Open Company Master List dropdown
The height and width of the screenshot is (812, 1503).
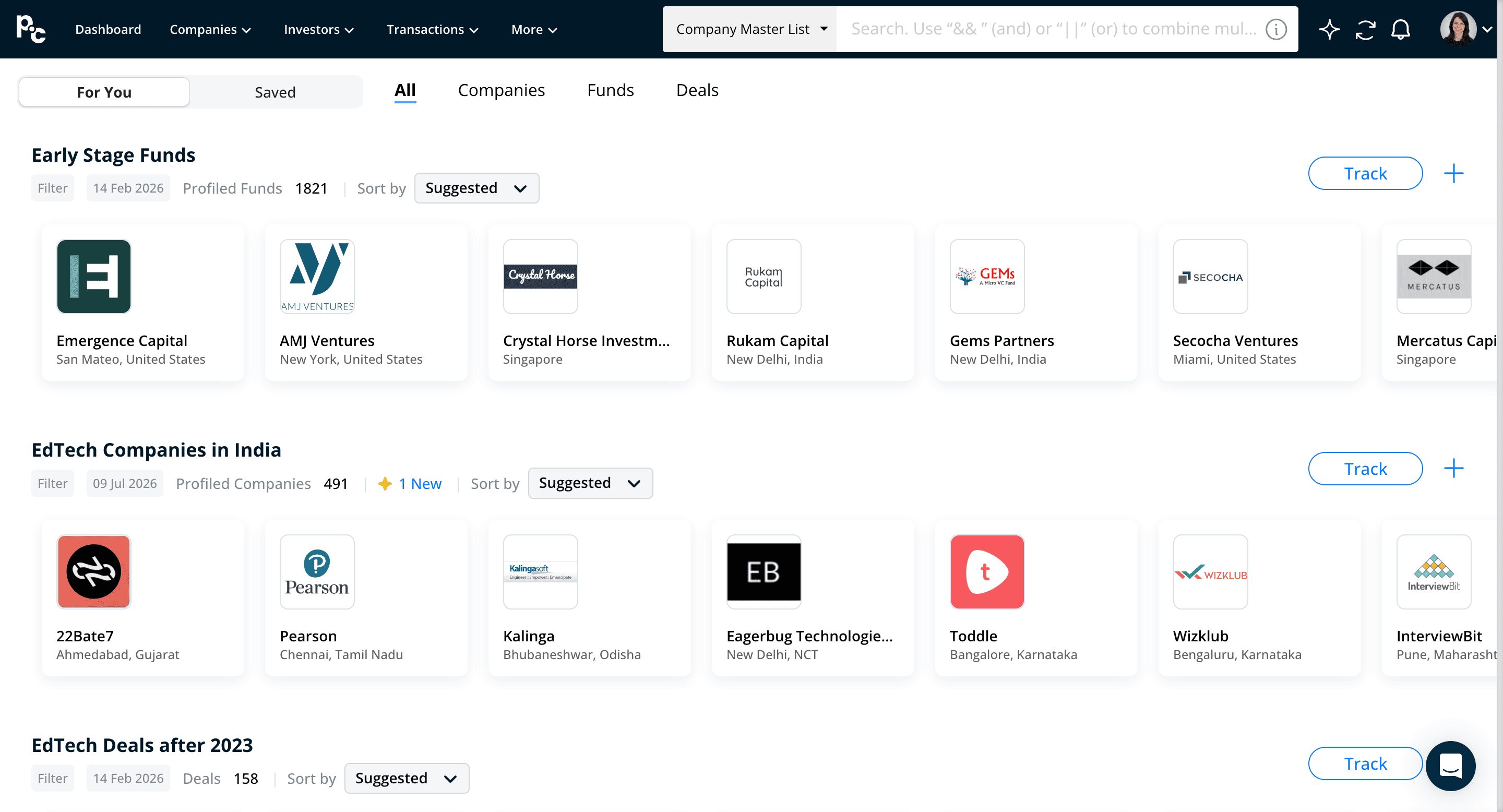tap(750, 29)
